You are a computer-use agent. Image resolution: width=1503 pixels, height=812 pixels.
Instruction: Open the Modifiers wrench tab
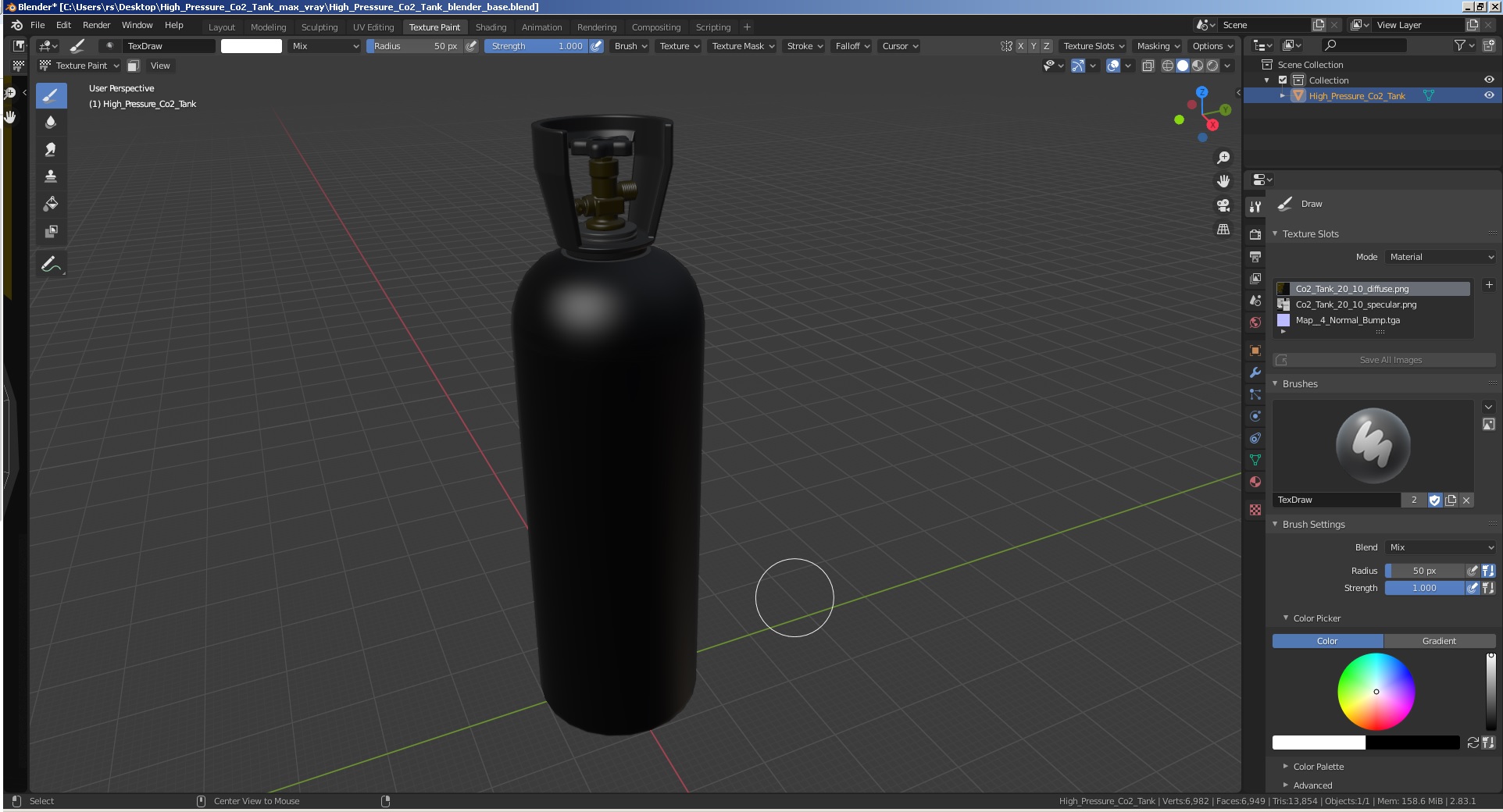tap(1255, 372)
